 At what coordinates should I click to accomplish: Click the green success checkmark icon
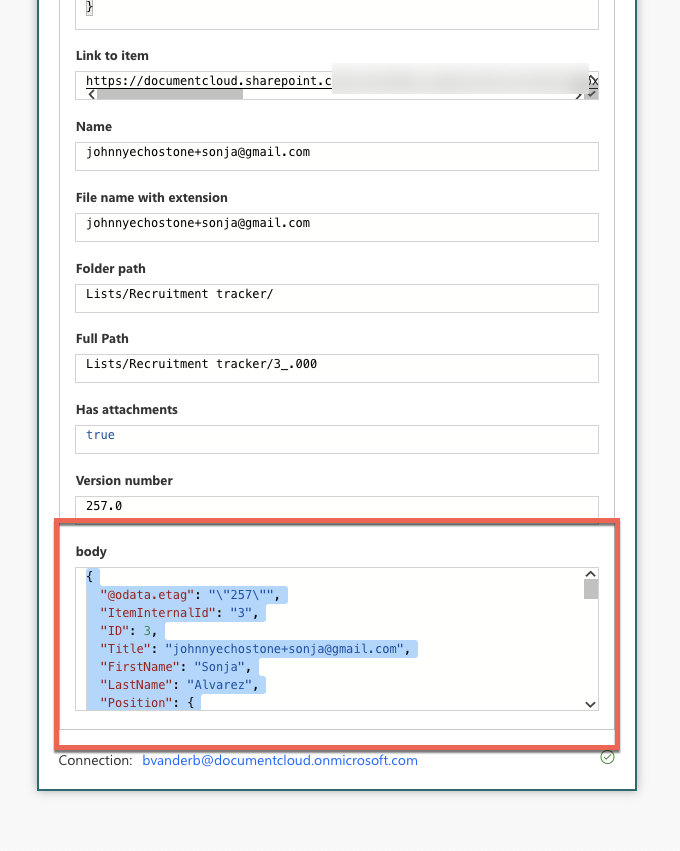607,757
